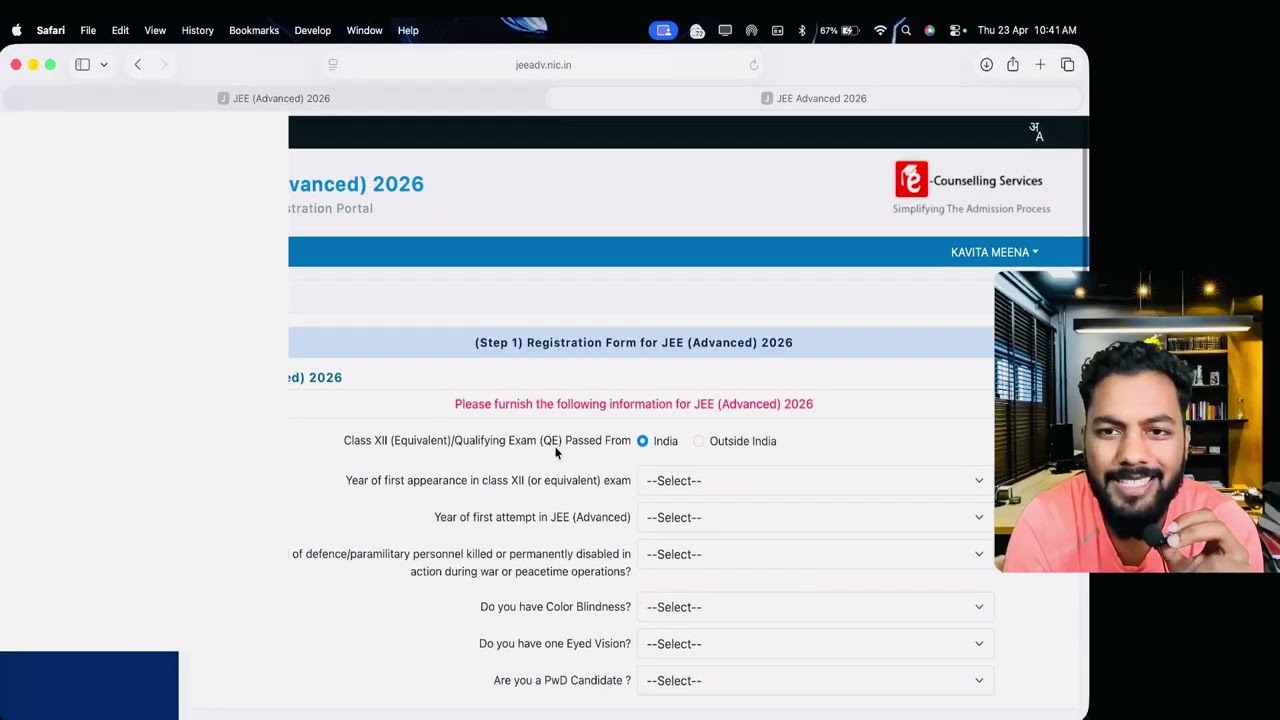Click the Step 1 Registration Form heading
The height and width of the screenshot is (720, 1280).
(x=633, y=343)
